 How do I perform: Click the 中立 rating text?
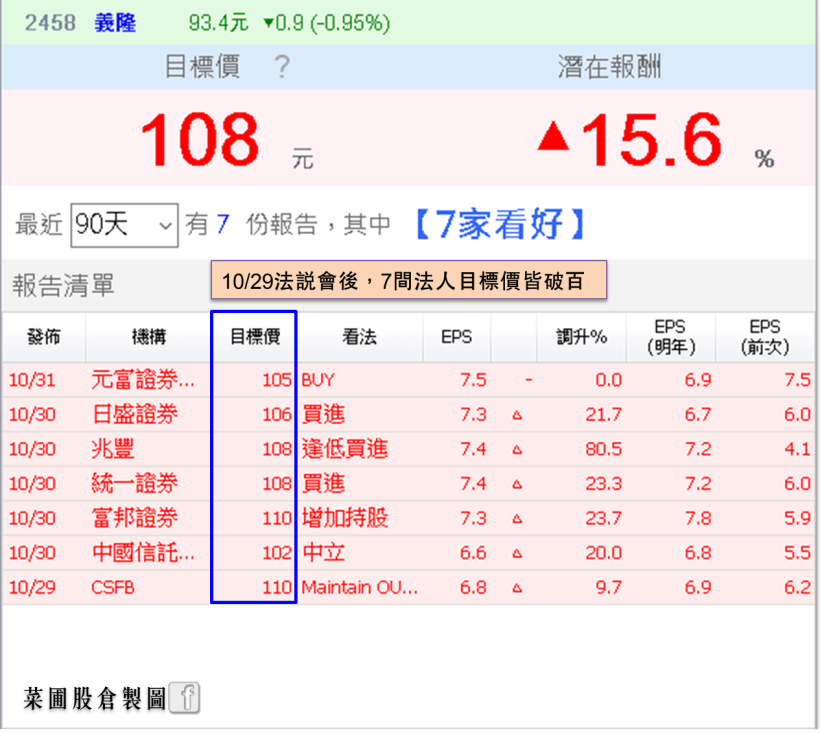(323, 552)
